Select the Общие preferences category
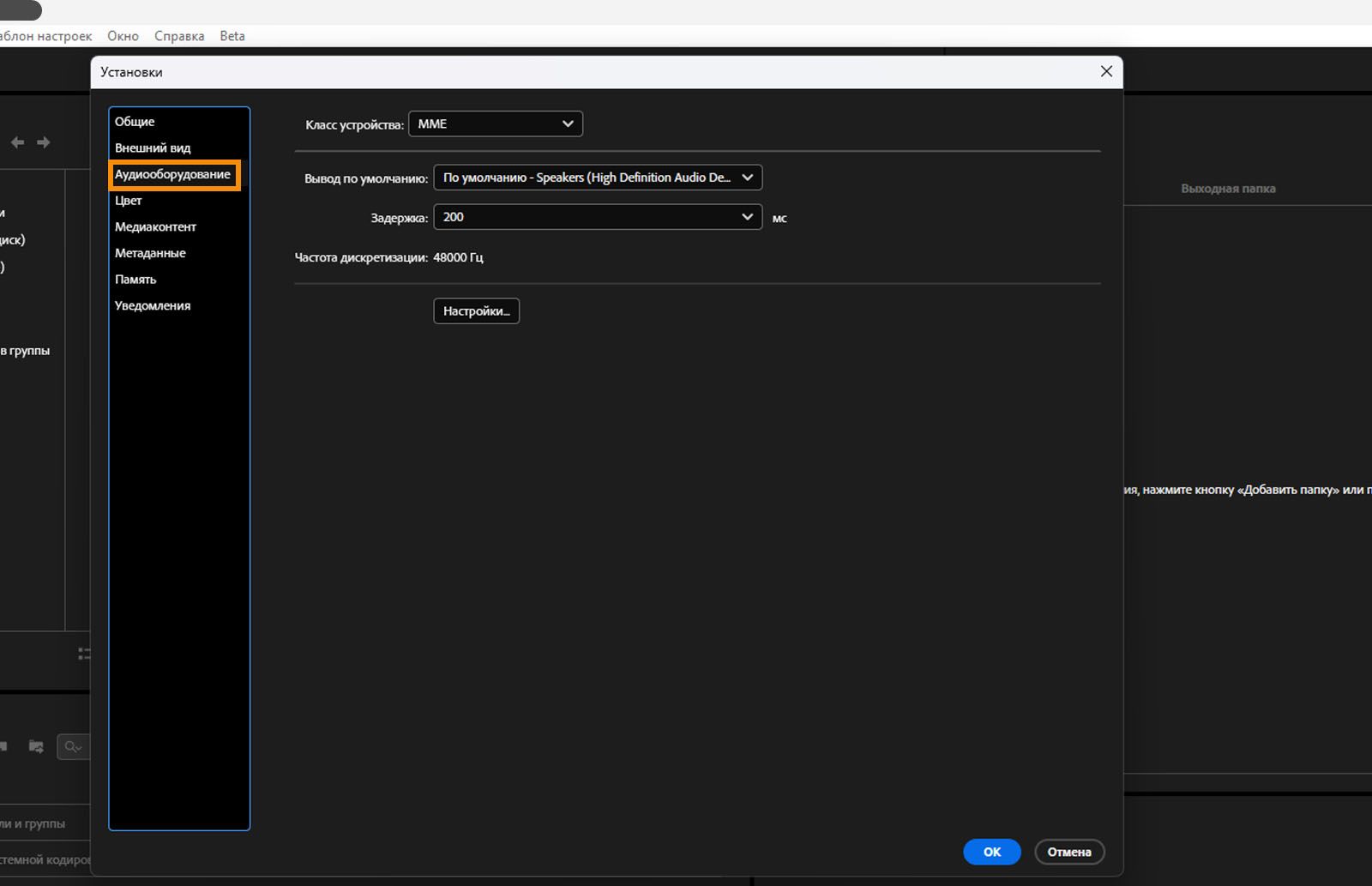The width and height of the screenshot is (1372, 886). click(x=135, y=122)
